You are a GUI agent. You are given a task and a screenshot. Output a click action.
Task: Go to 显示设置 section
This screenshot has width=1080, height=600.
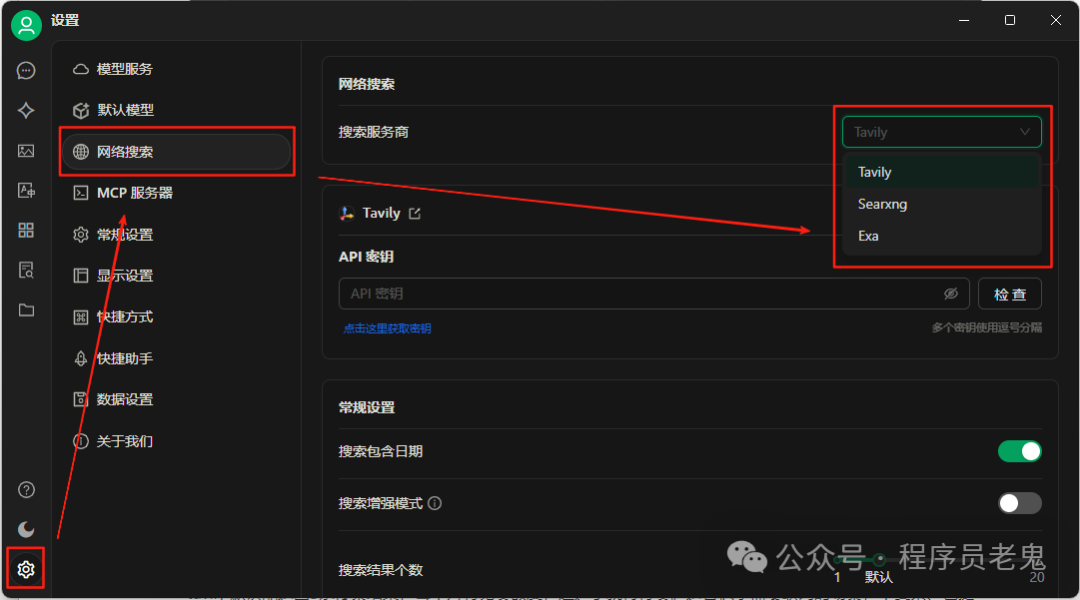(176, 276)
